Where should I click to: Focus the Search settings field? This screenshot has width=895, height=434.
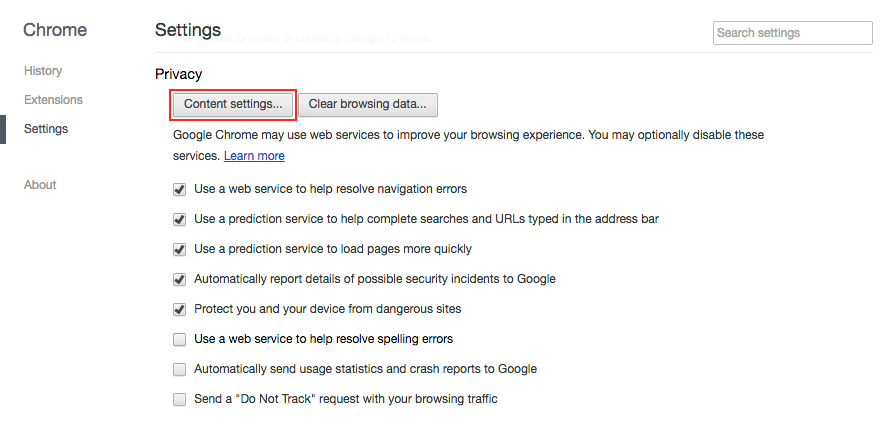click(x=792, y=33)
